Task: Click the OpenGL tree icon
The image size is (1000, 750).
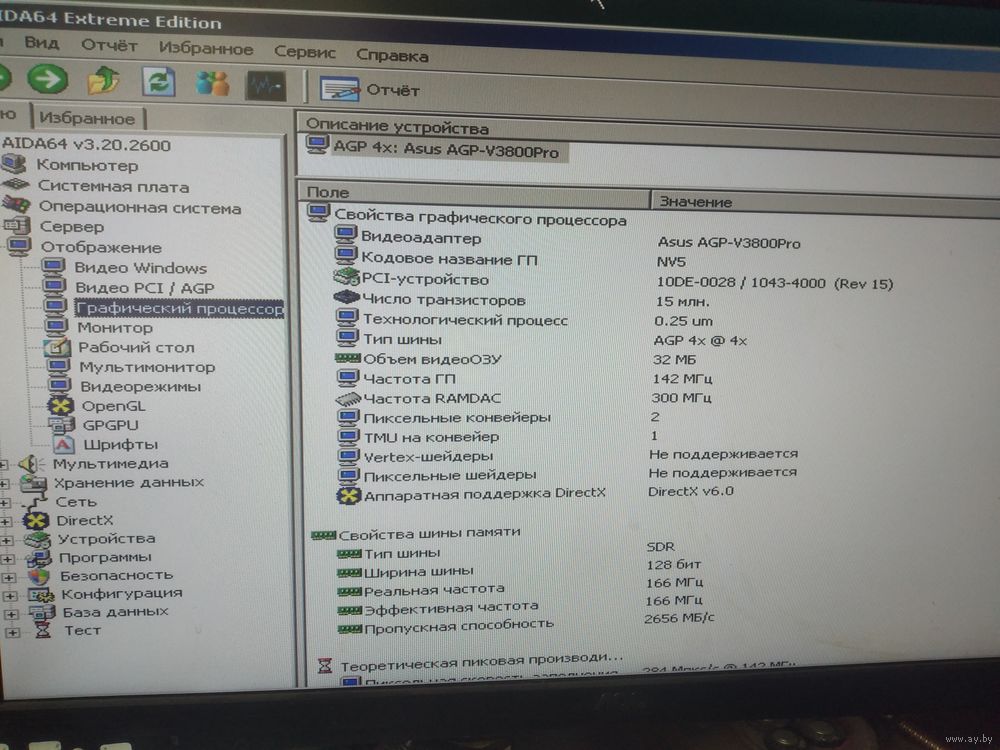Action: click(61, 405)
